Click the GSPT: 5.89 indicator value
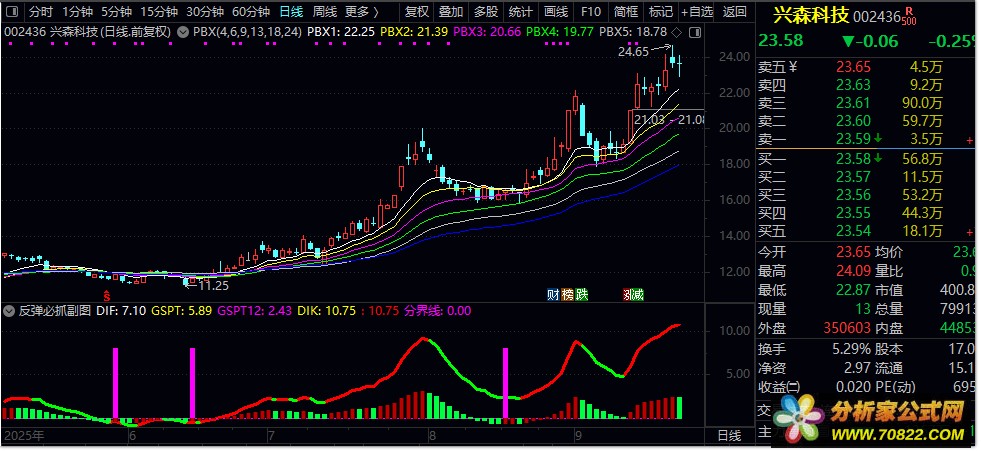 181,310
